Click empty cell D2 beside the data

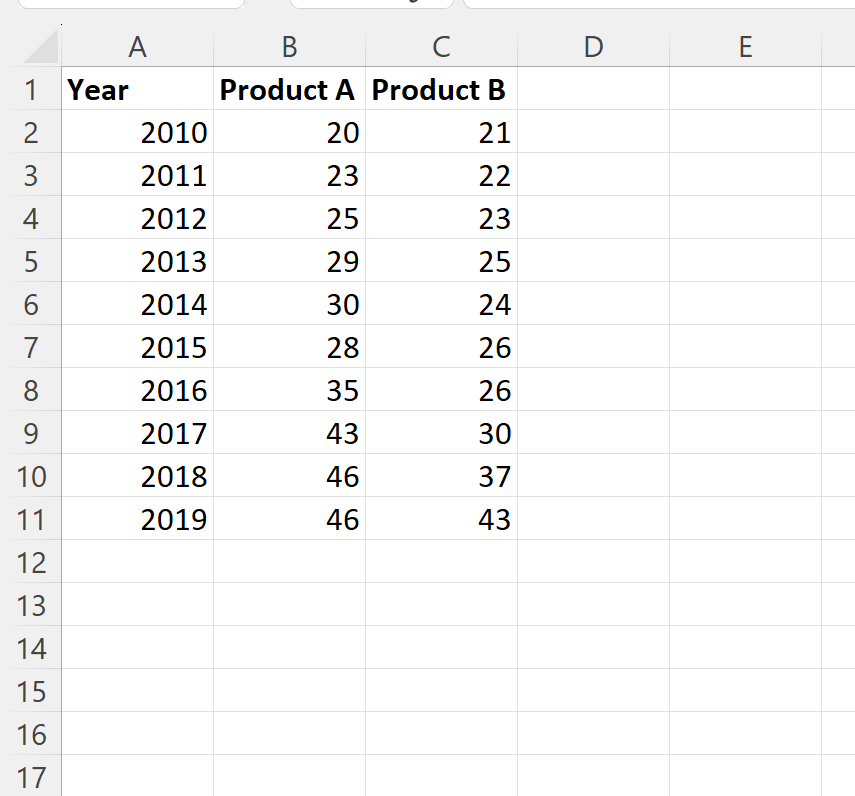click(x=593, y=132)
